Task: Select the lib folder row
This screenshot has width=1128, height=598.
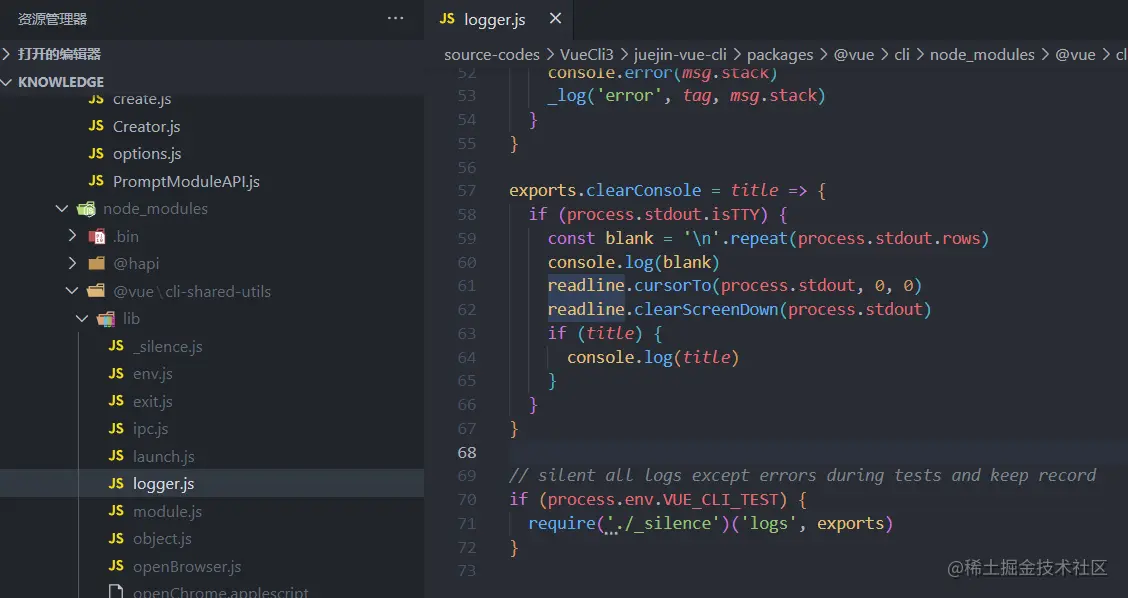Action: click(212, 319)
